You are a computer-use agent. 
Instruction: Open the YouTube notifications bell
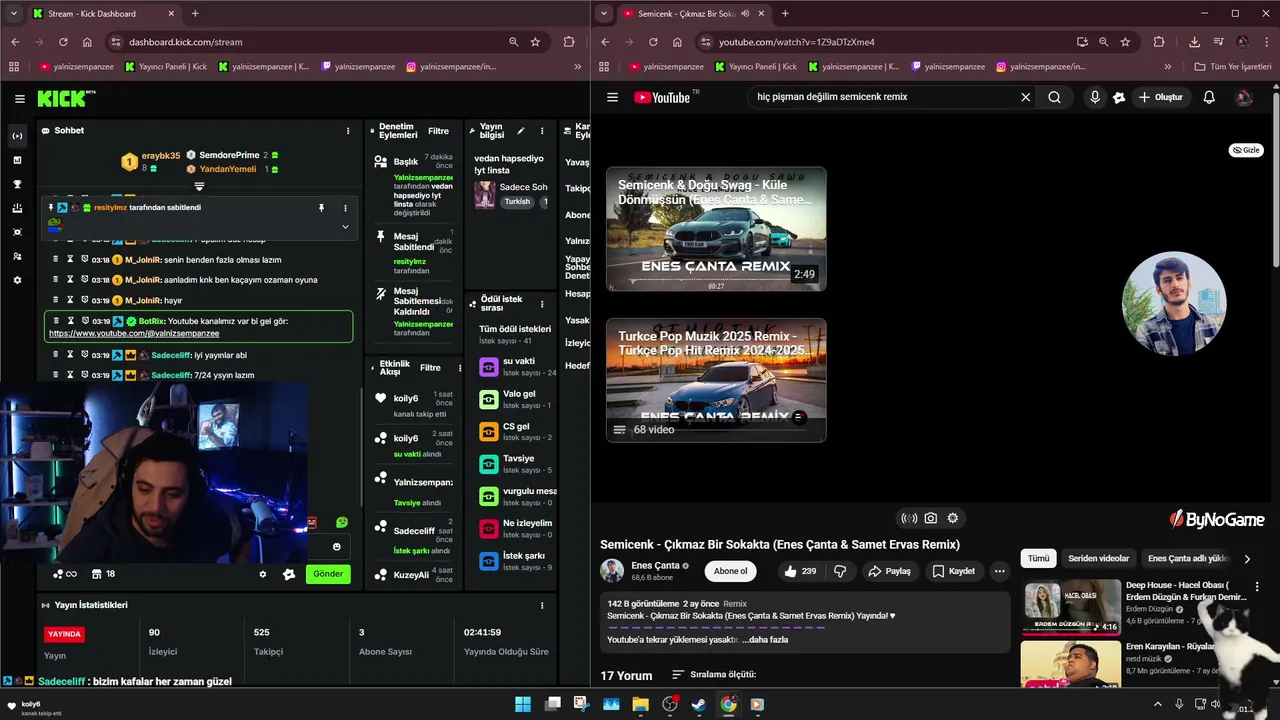[1209, 98]
